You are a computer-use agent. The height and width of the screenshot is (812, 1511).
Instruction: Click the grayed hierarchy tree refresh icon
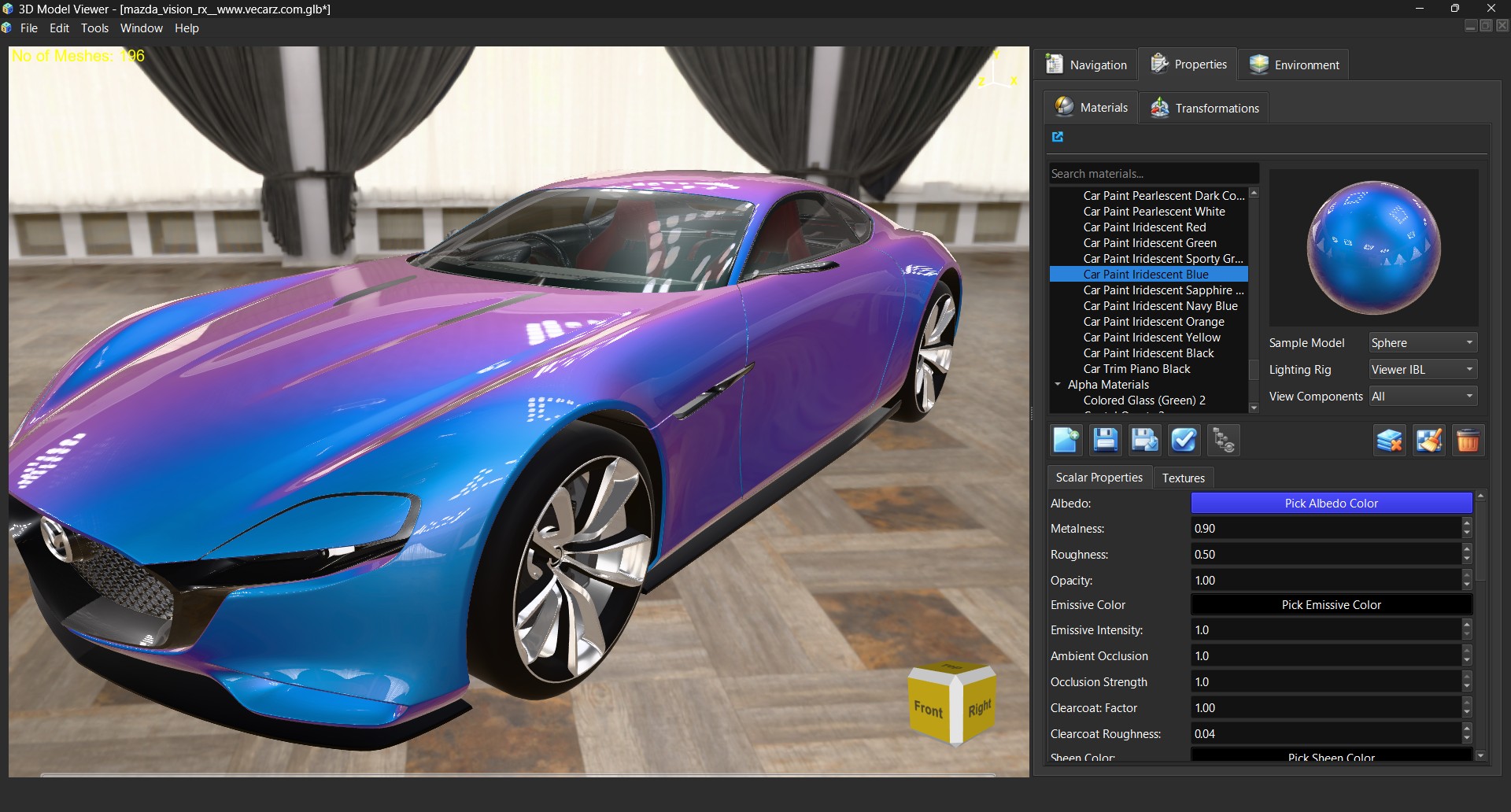[1224, 441]
